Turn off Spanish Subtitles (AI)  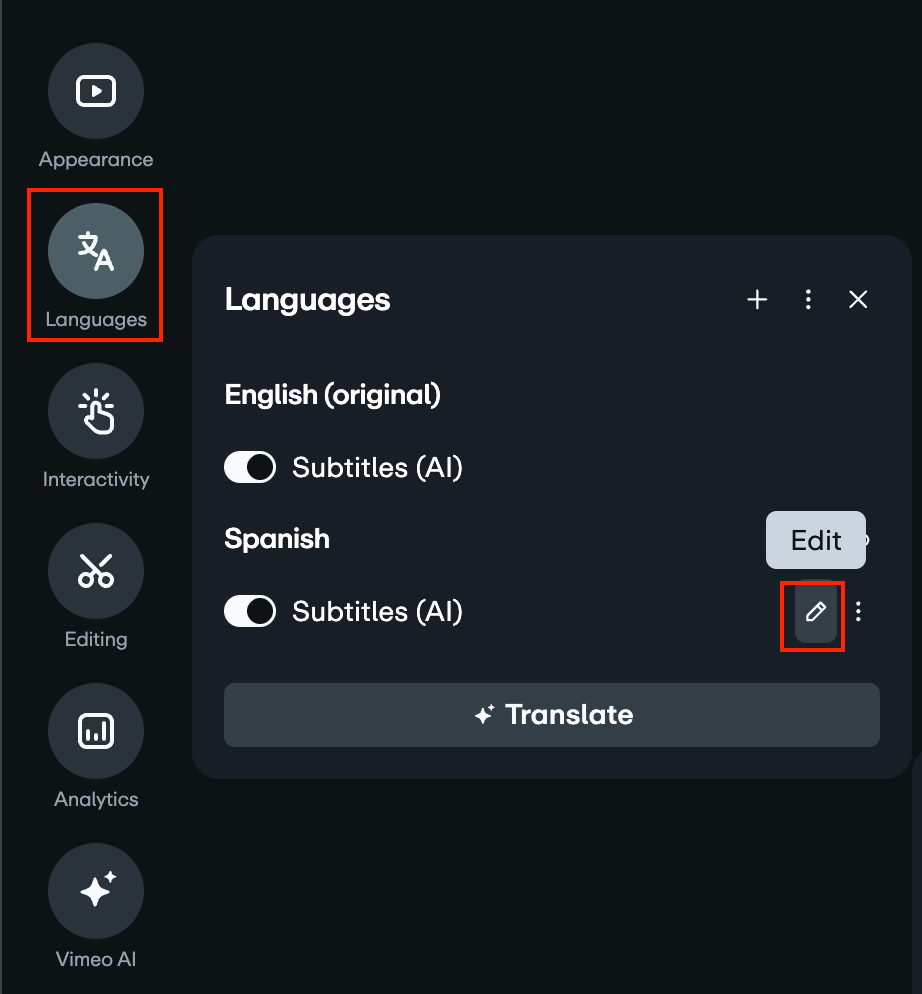coord(250,611)
